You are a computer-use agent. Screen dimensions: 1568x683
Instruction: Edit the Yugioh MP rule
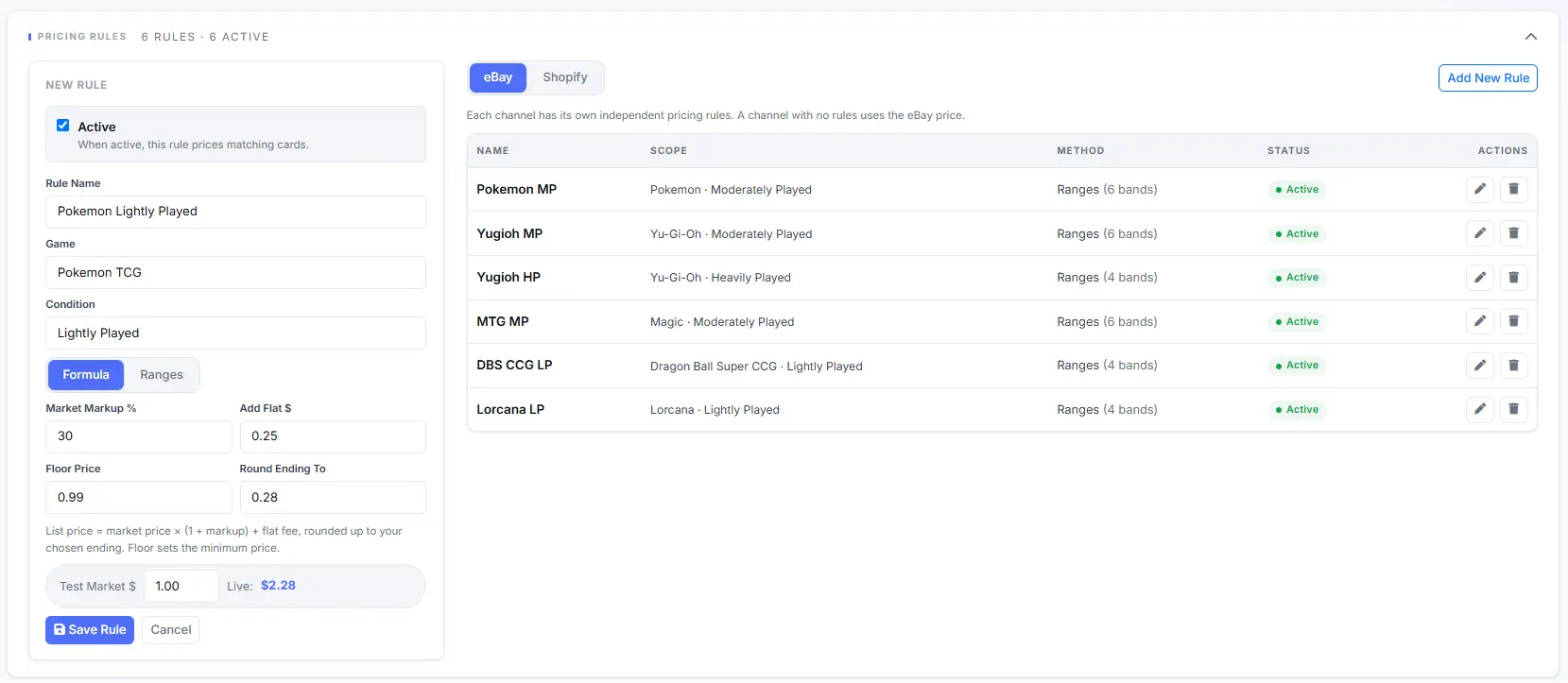pyautogui.click(x=1480, y=233)
